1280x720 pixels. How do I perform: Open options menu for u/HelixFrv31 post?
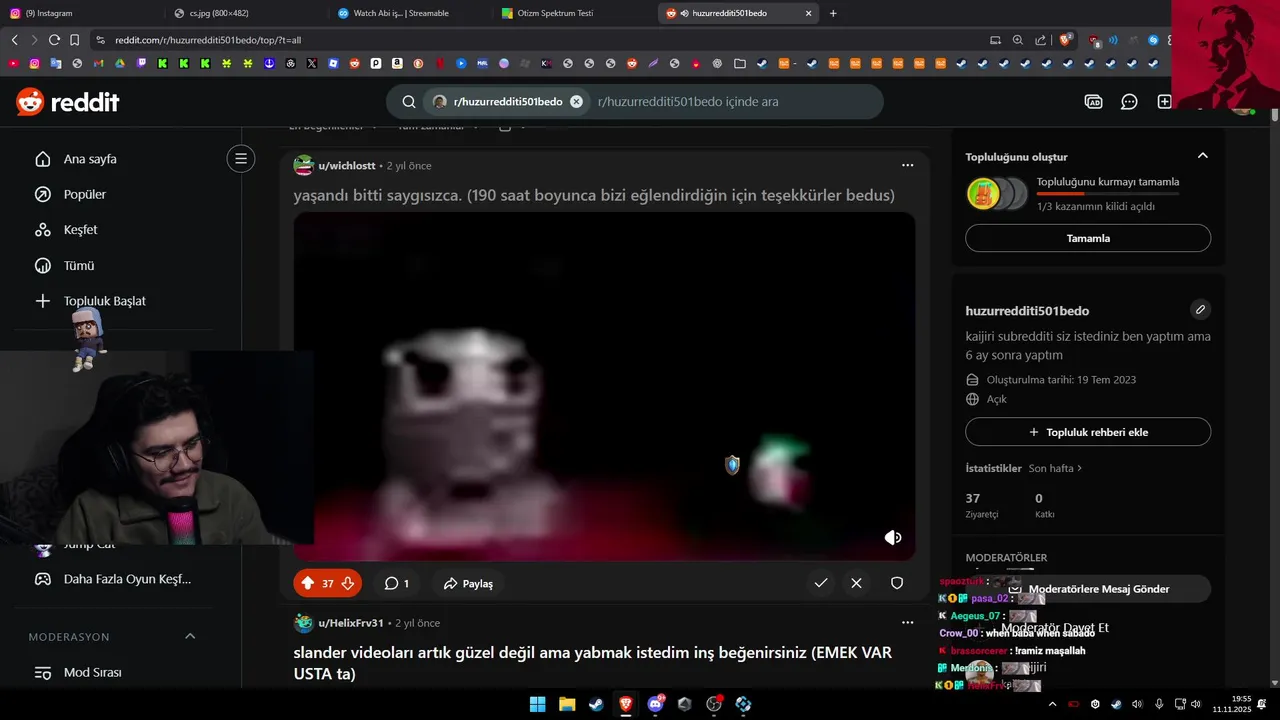click(907, 622)
